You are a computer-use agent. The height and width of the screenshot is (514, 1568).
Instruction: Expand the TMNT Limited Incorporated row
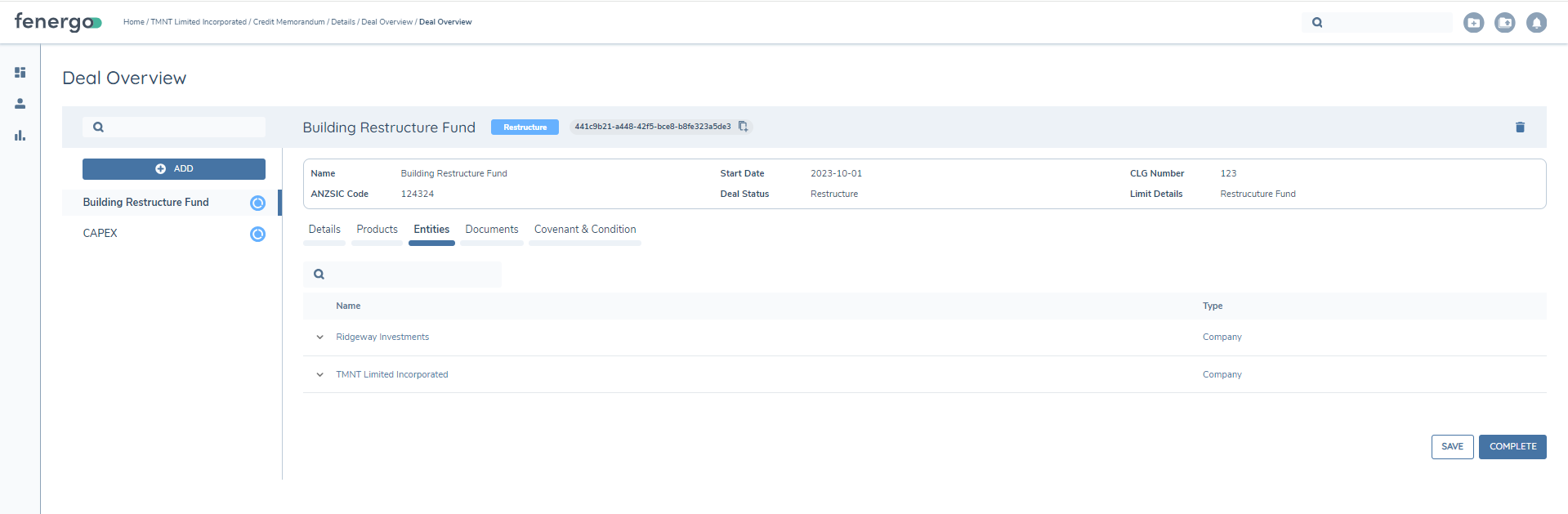coord(319,375)
